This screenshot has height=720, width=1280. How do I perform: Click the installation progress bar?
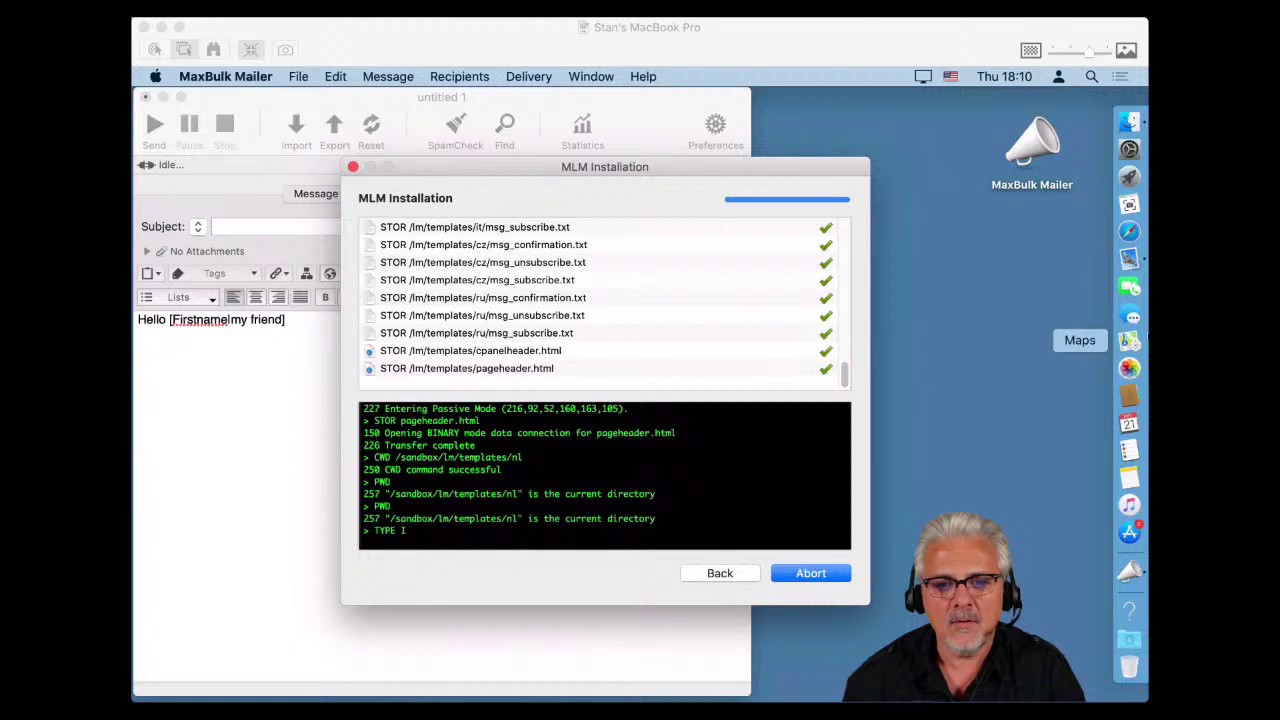787,199
